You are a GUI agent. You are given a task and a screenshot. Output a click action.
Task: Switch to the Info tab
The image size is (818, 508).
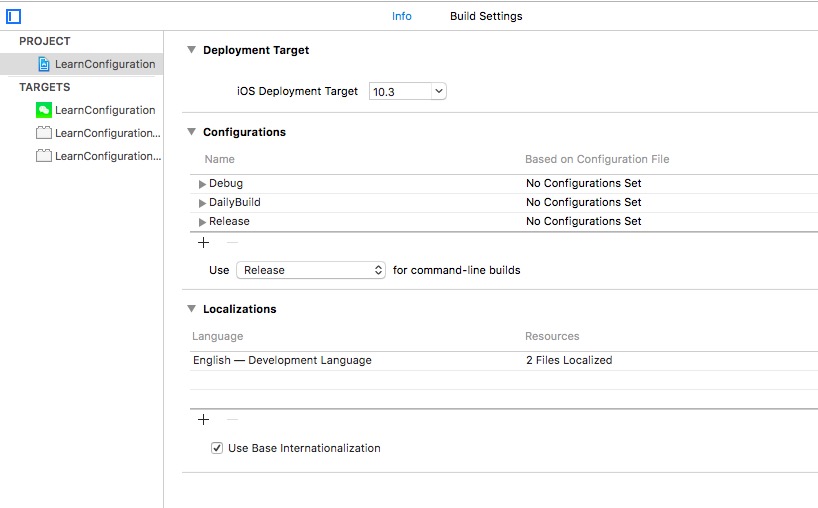402,16
